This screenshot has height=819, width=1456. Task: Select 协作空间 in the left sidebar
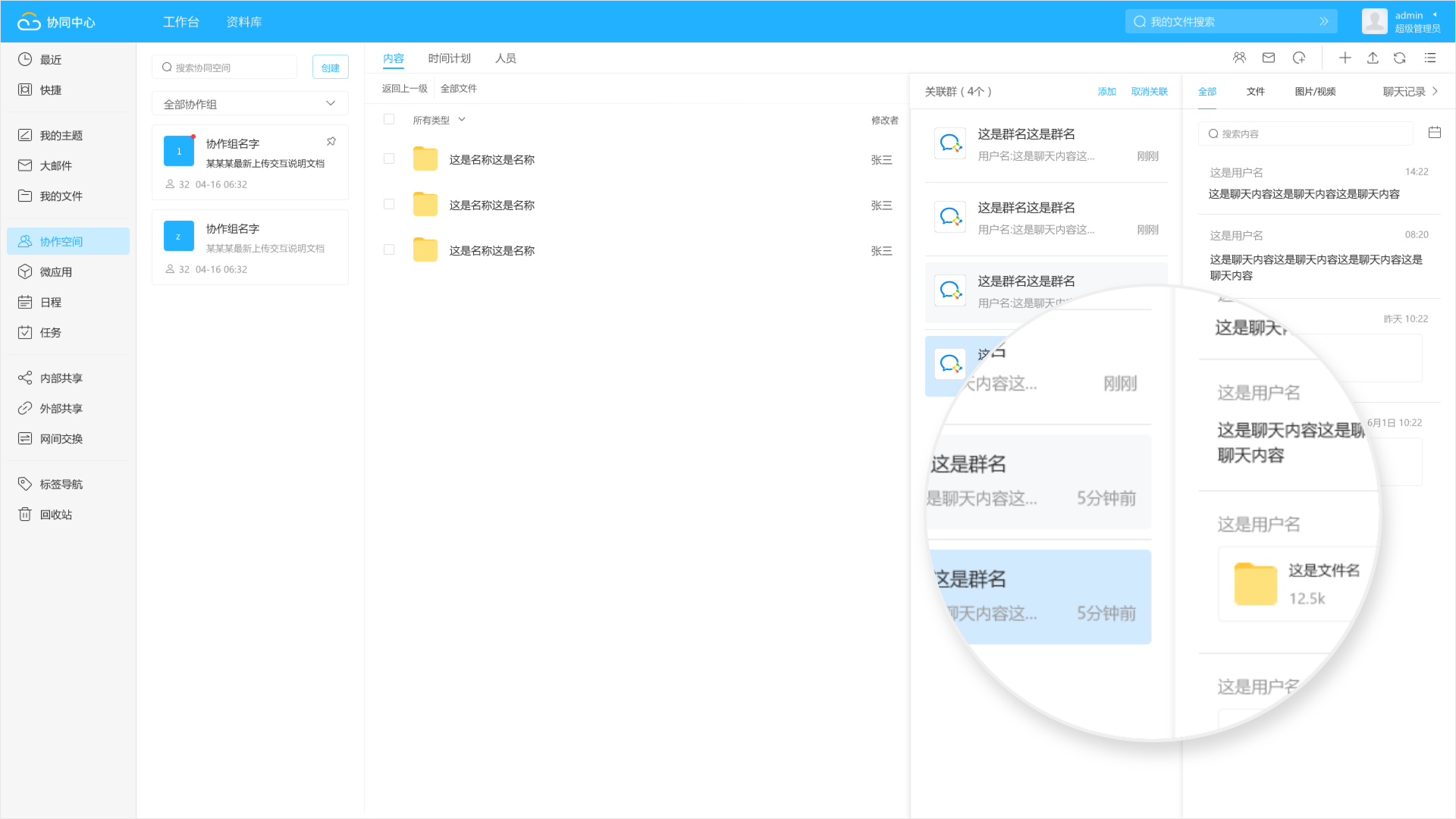61,241
